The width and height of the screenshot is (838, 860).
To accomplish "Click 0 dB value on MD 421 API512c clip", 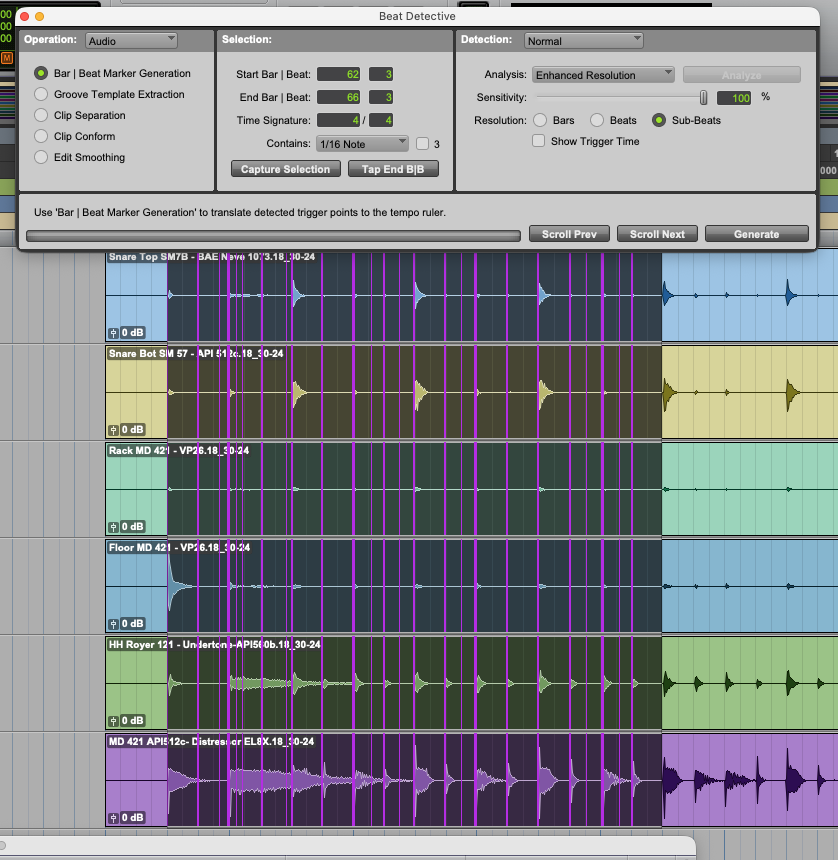I will click(x=133, y=817).
